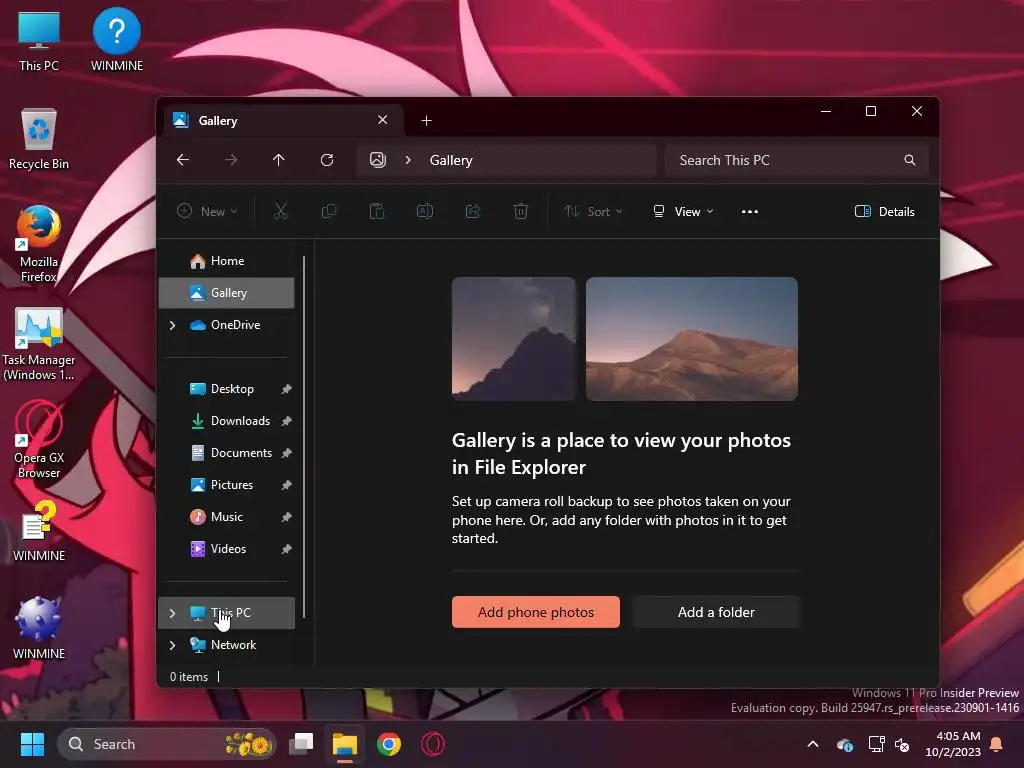
Task: Click Add phone photos button
Action: 536,612
